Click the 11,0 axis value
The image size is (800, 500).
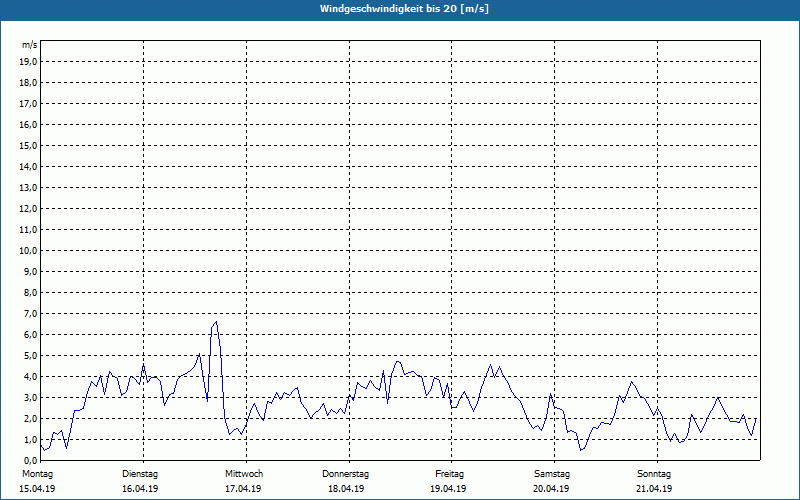tap(29, 230)
